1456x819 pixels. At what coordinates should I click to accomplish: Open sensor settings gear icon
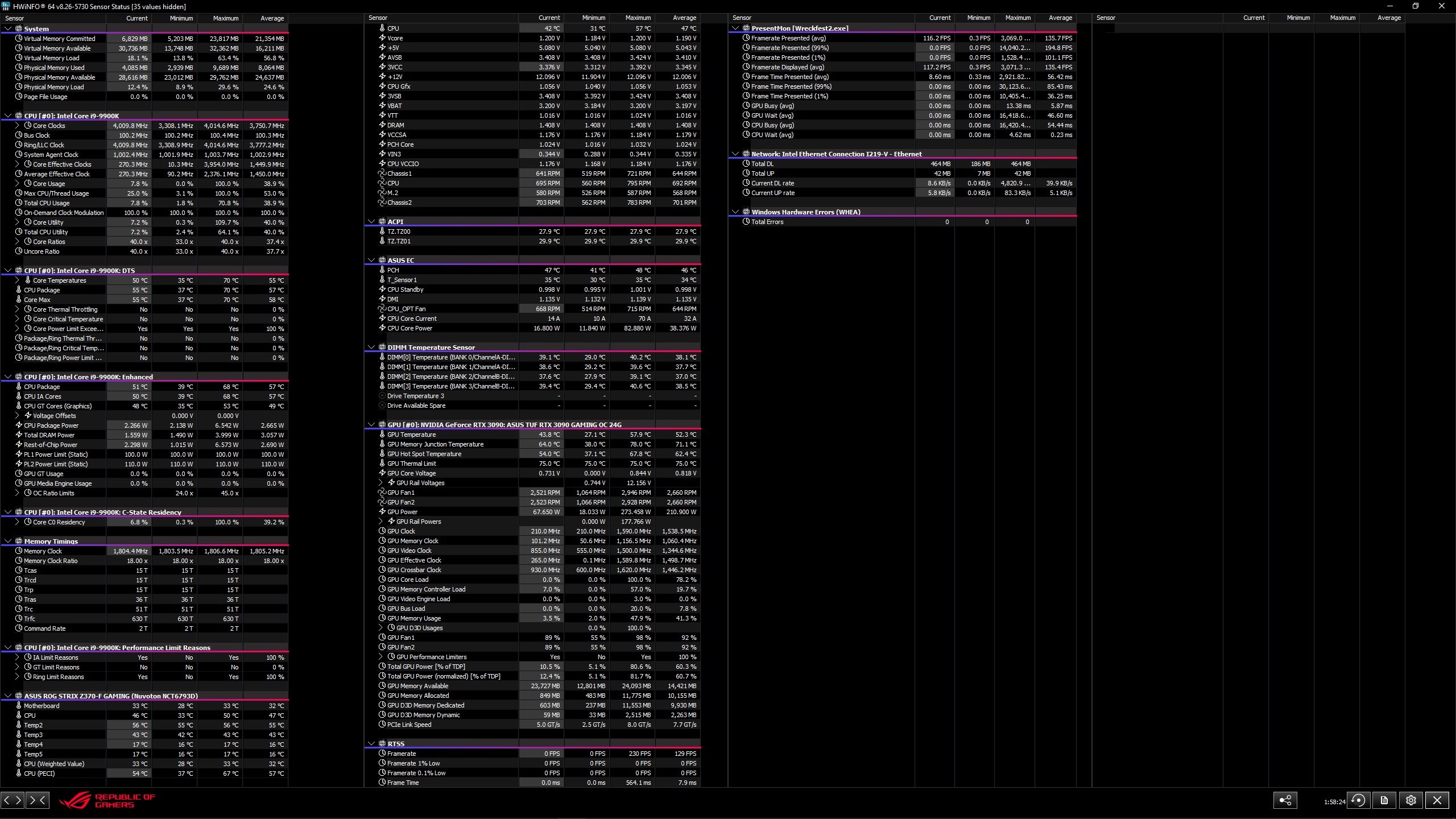1411,800
